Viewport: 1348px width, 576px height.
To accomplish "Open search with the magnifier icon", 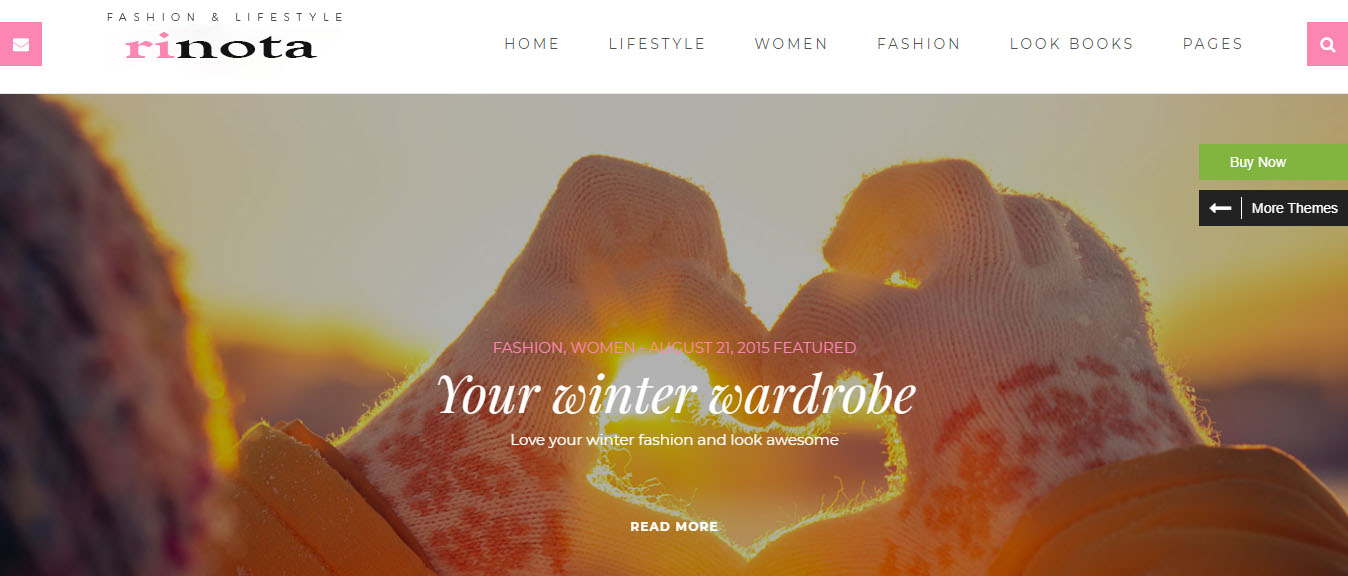I will [1327, 44].
